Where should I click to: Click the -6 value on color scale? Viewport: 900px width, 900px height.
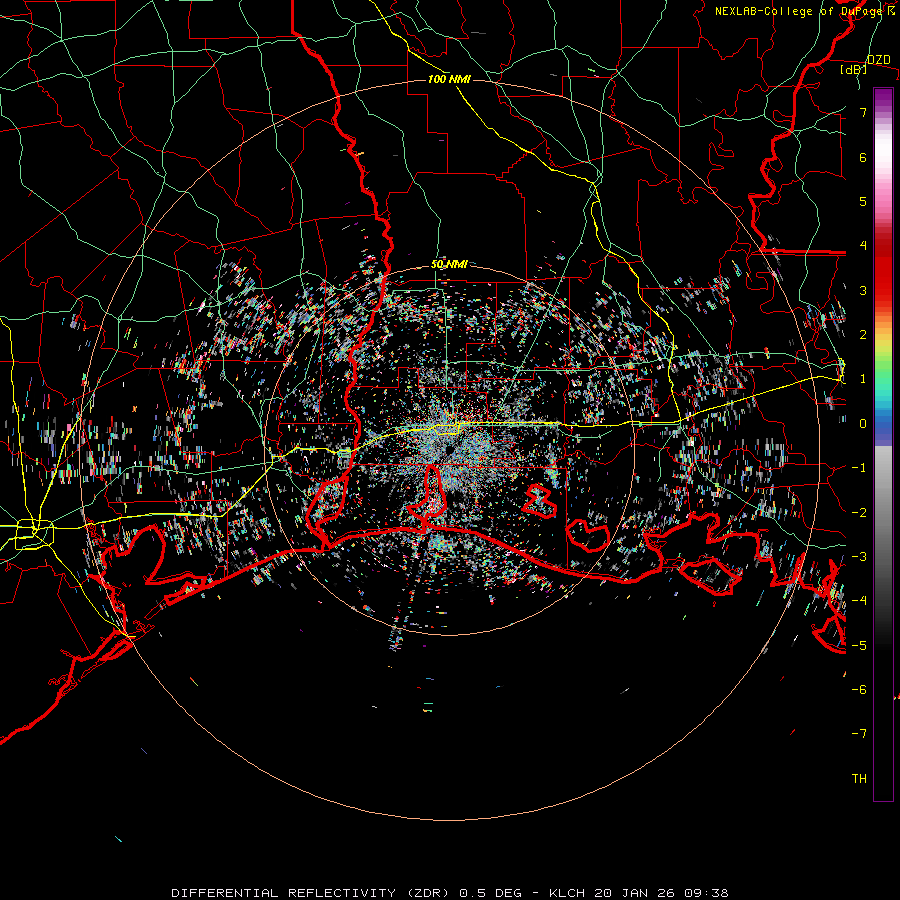859,690
